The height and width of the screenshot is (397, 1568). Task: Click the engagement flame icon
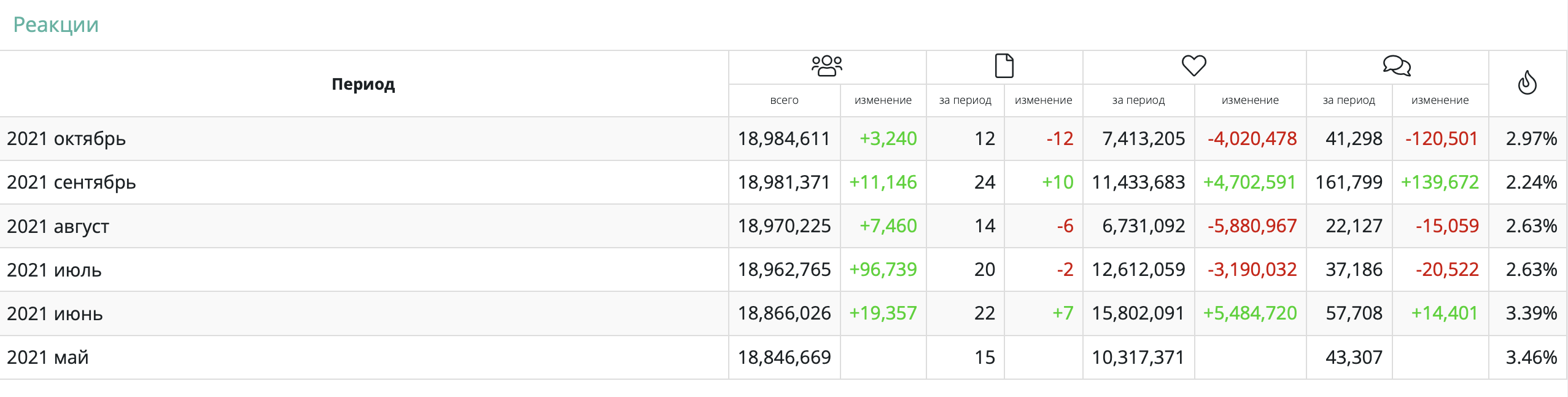pos(1527,83)
